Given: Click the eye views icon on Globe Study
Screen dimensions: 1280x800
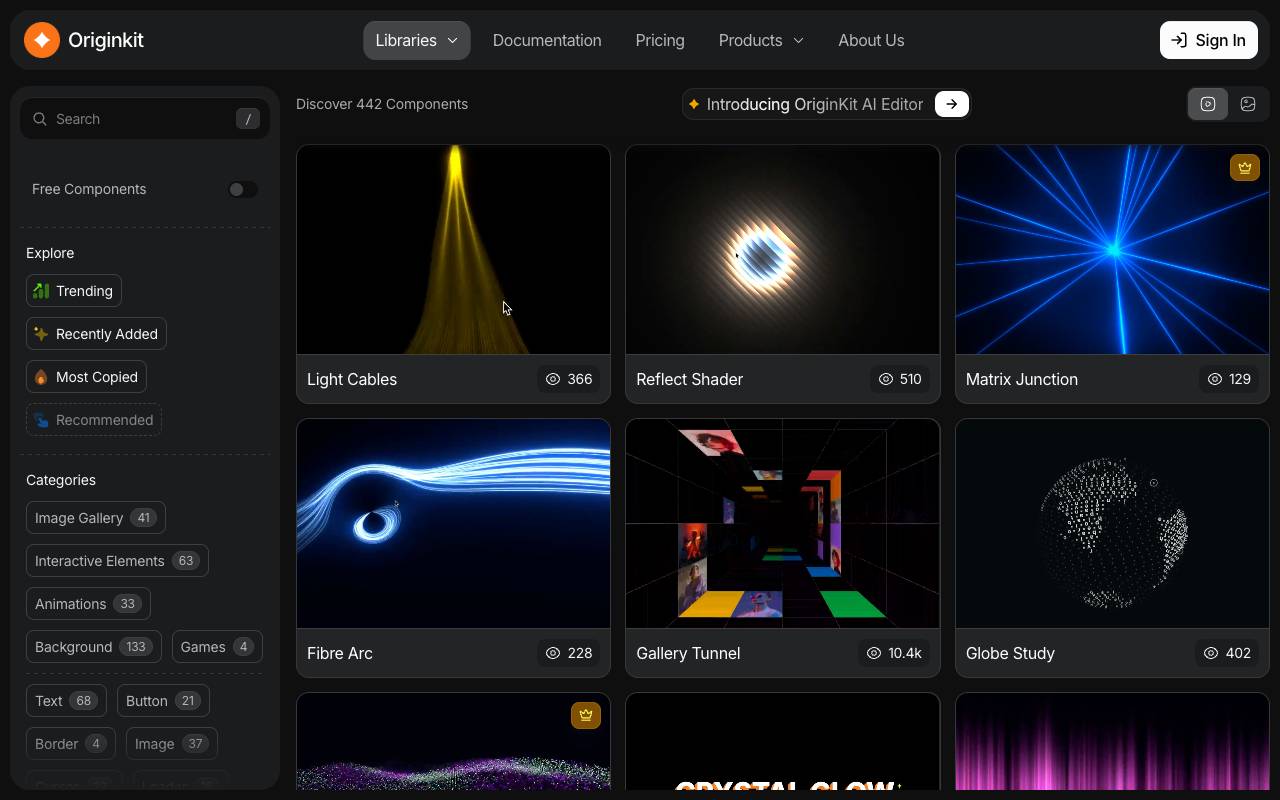Looking at the screenshot, I should [x=1211, y=653].
